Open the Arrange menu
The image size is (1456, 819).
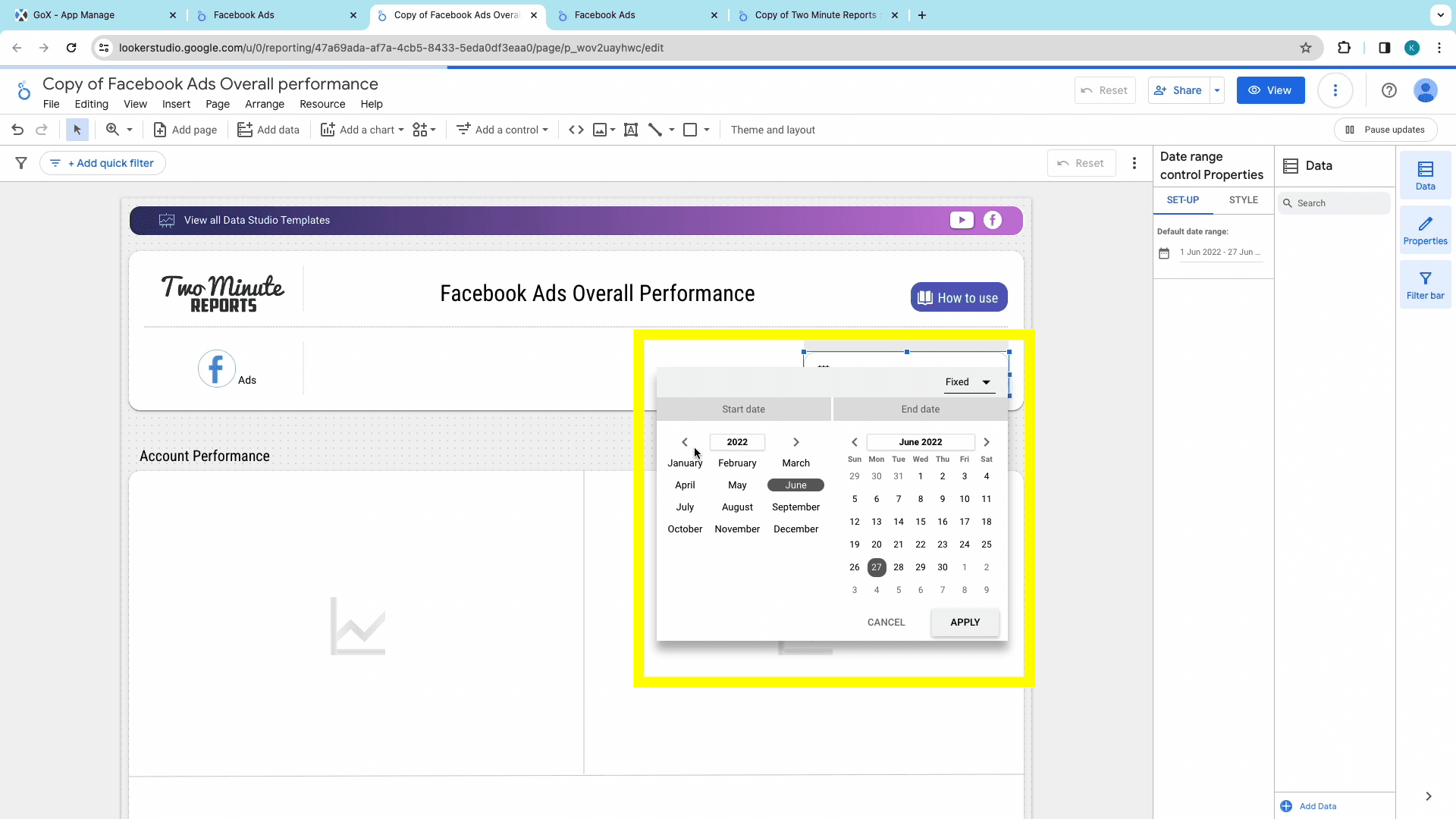(265, 104)
